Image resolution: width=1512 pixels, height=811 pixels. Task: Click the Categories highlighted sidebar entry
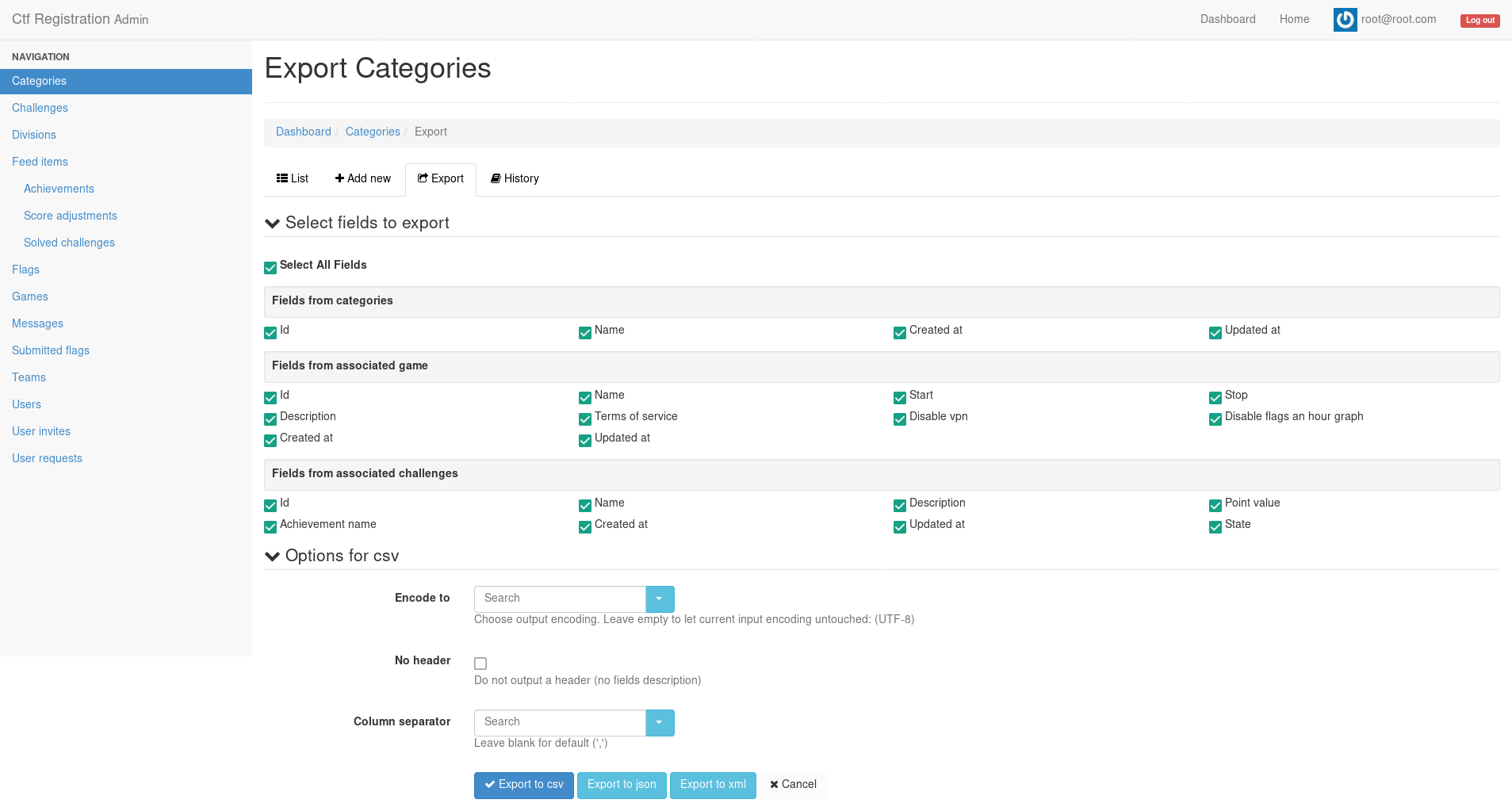point(39,81)
